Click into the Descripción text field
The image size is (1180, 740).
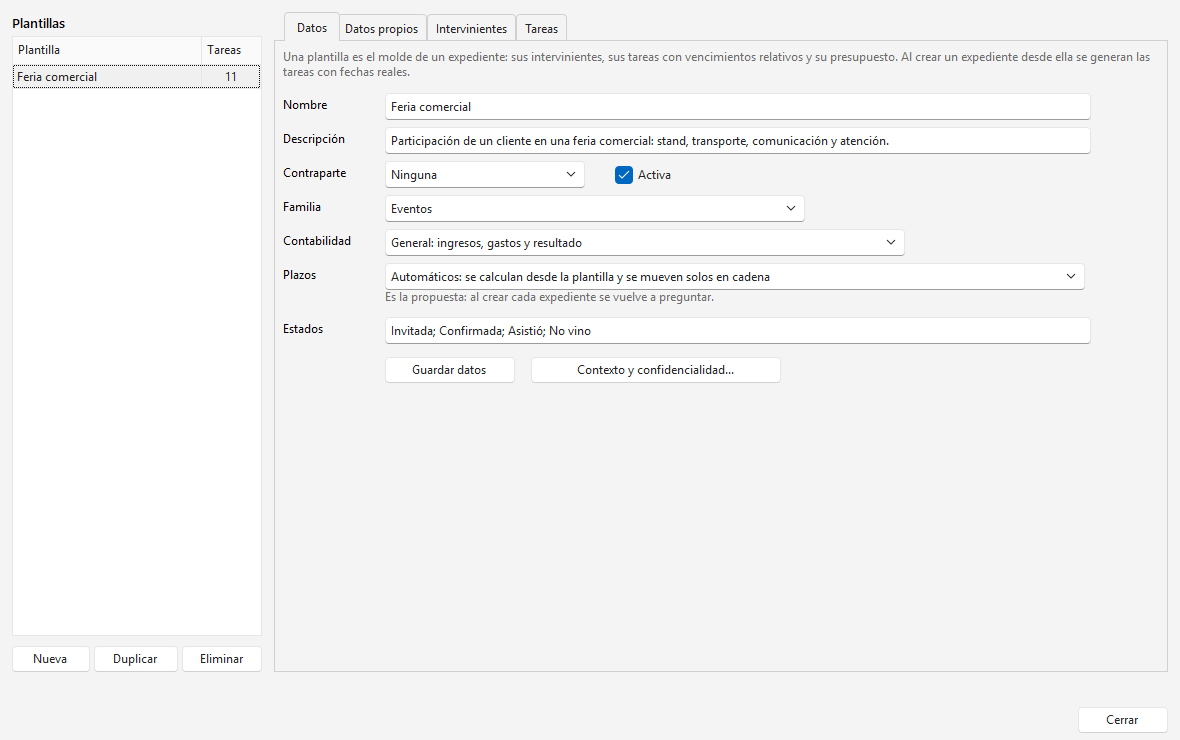tap(738, 140)
